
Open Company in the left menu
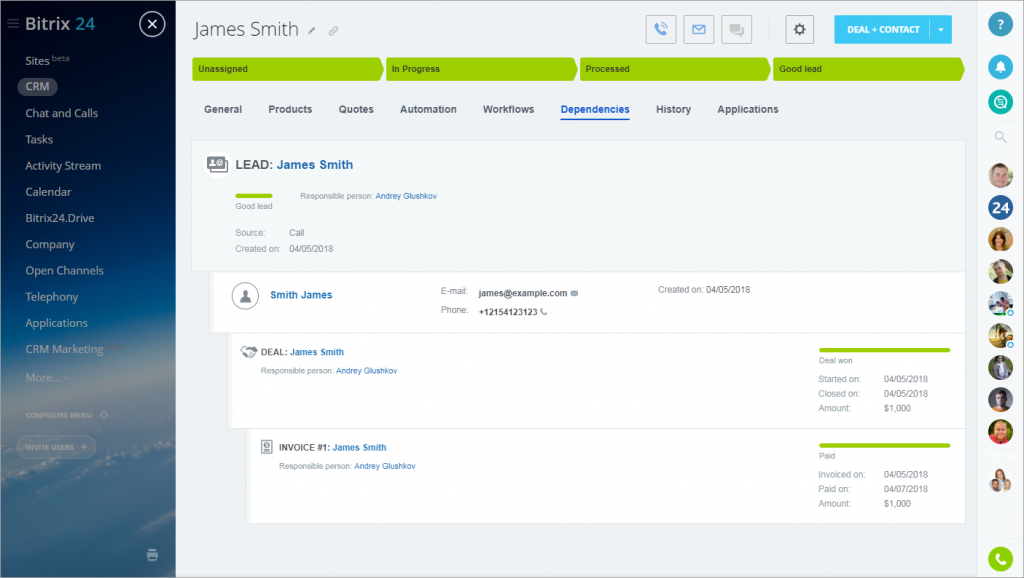click(x=50, y=244)
